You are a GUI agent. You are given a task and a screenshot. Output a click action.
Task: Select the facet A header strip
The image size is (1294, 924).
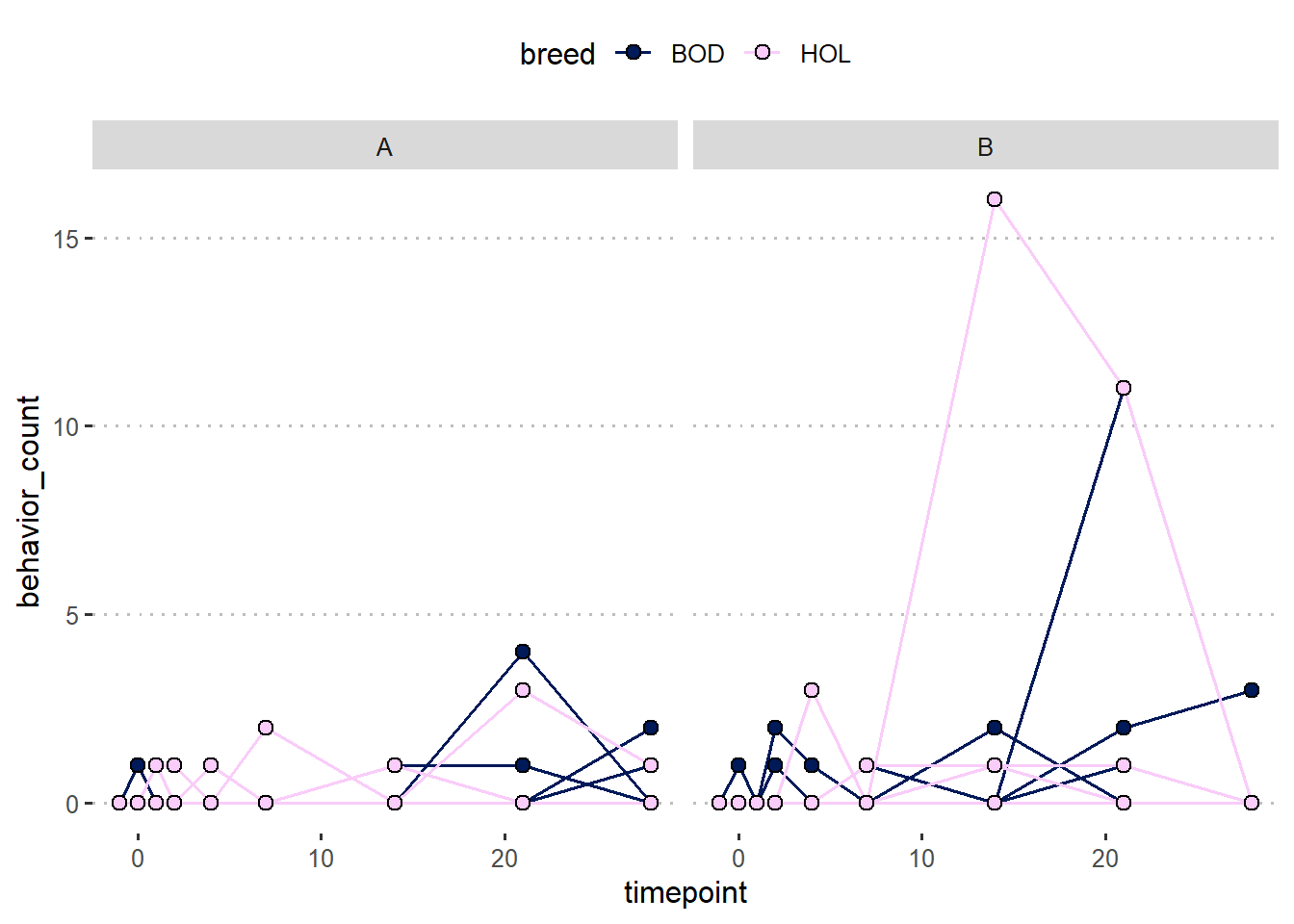point(384,145)
